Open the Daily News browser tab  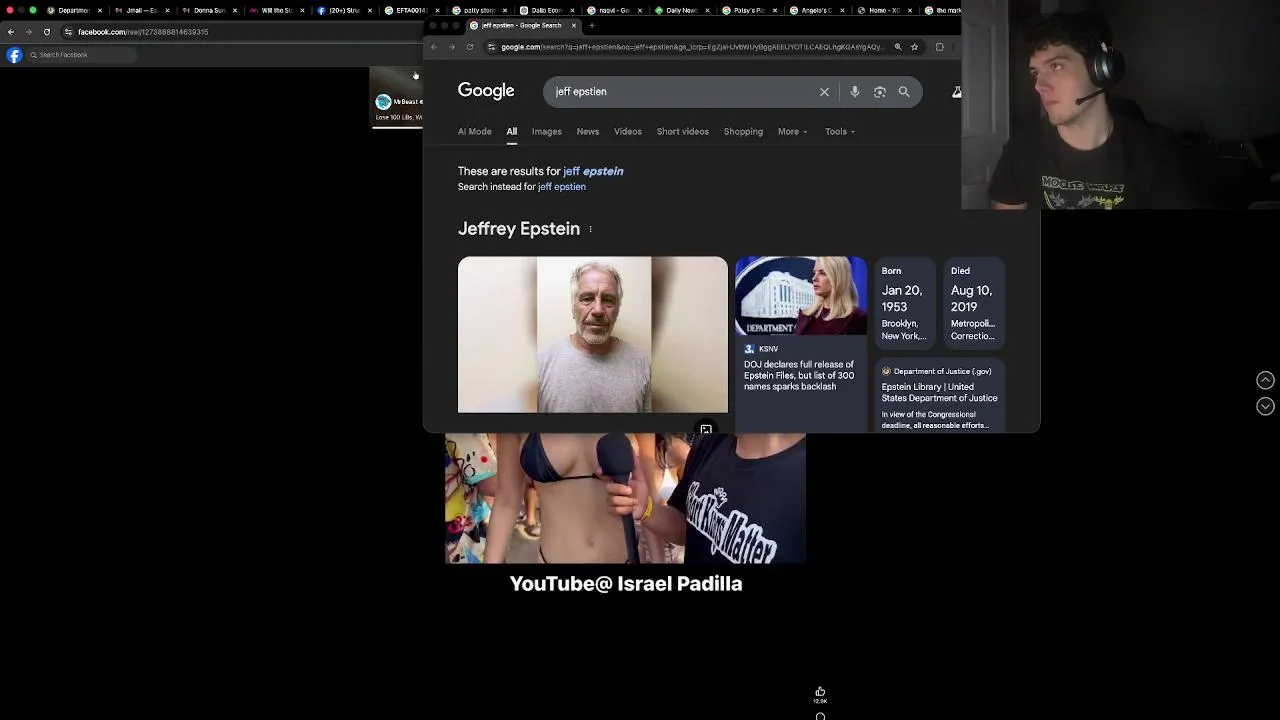[x=681, y=10]
